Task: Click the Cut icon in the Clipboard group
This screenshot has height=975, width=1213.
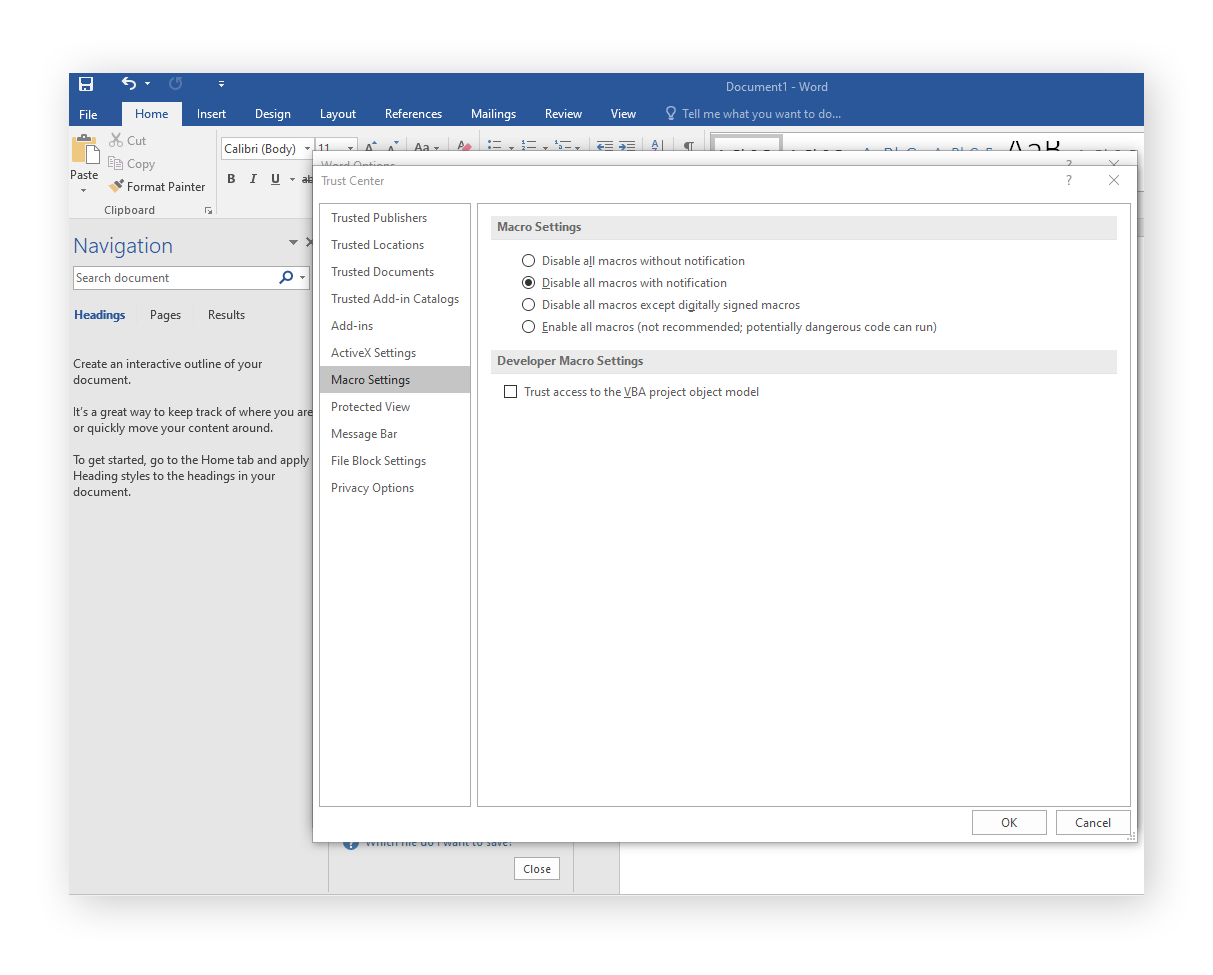Action: click(115, 140)
